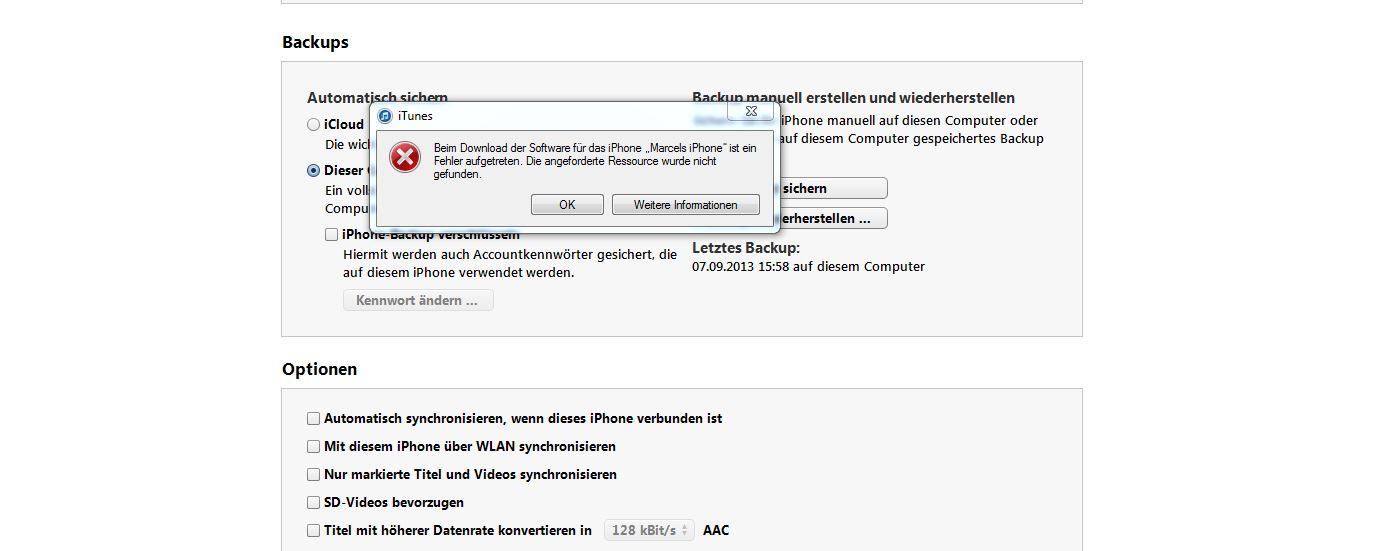1390x551 pixels.
Task: Enable iPhone-Backup verschlüsseln checkbox
Action: tap(331, 235)
